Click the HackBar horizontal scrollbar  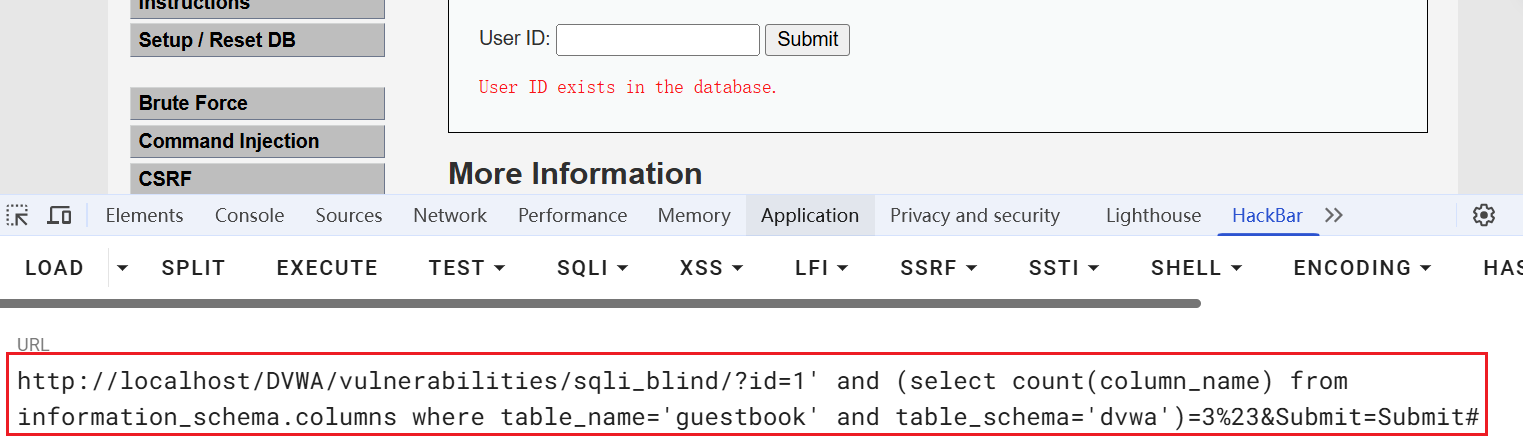point(600,303)
